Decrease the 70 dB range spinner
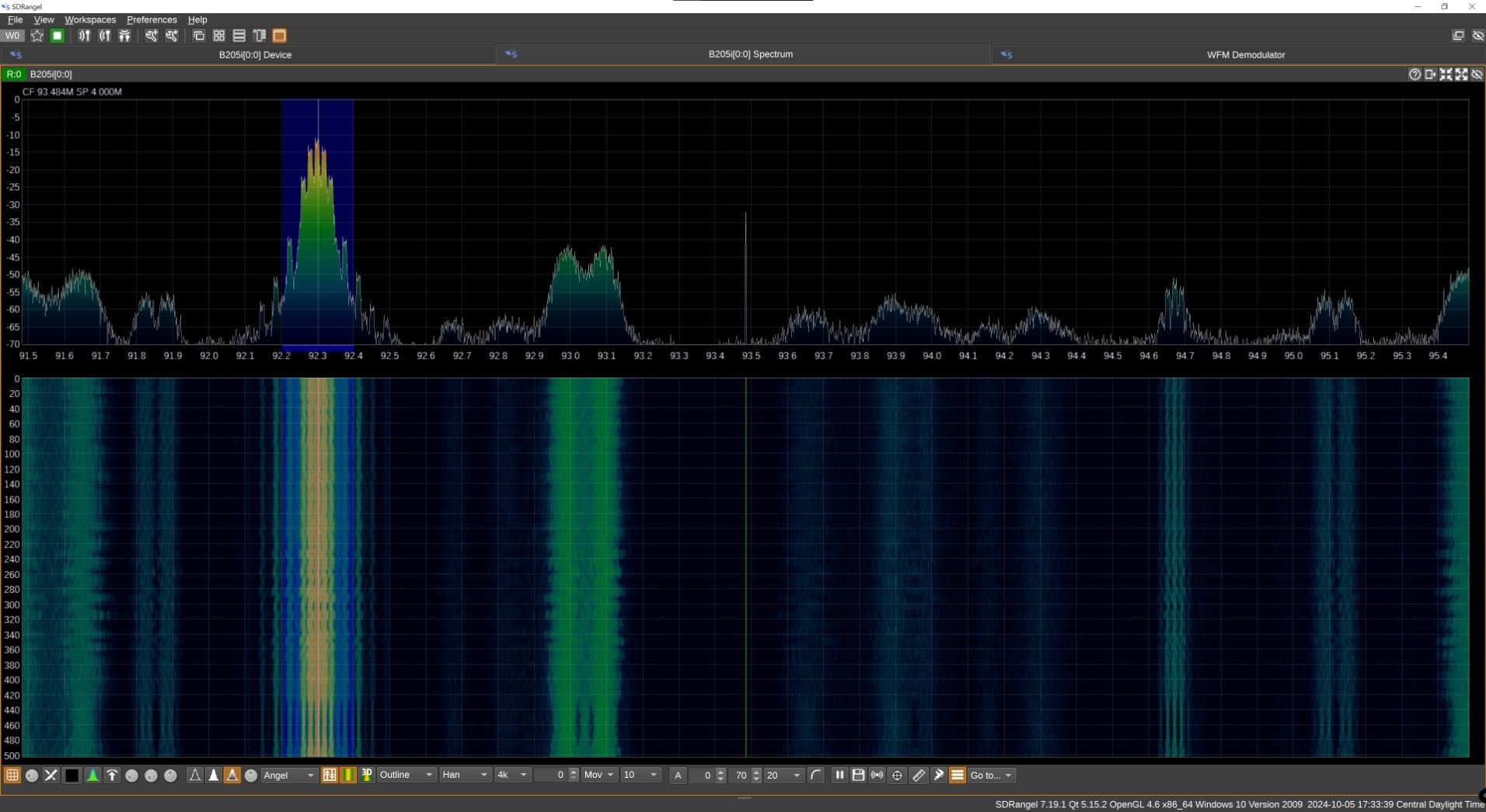Viewport: 1486px width, 812px height. [756, 779]
